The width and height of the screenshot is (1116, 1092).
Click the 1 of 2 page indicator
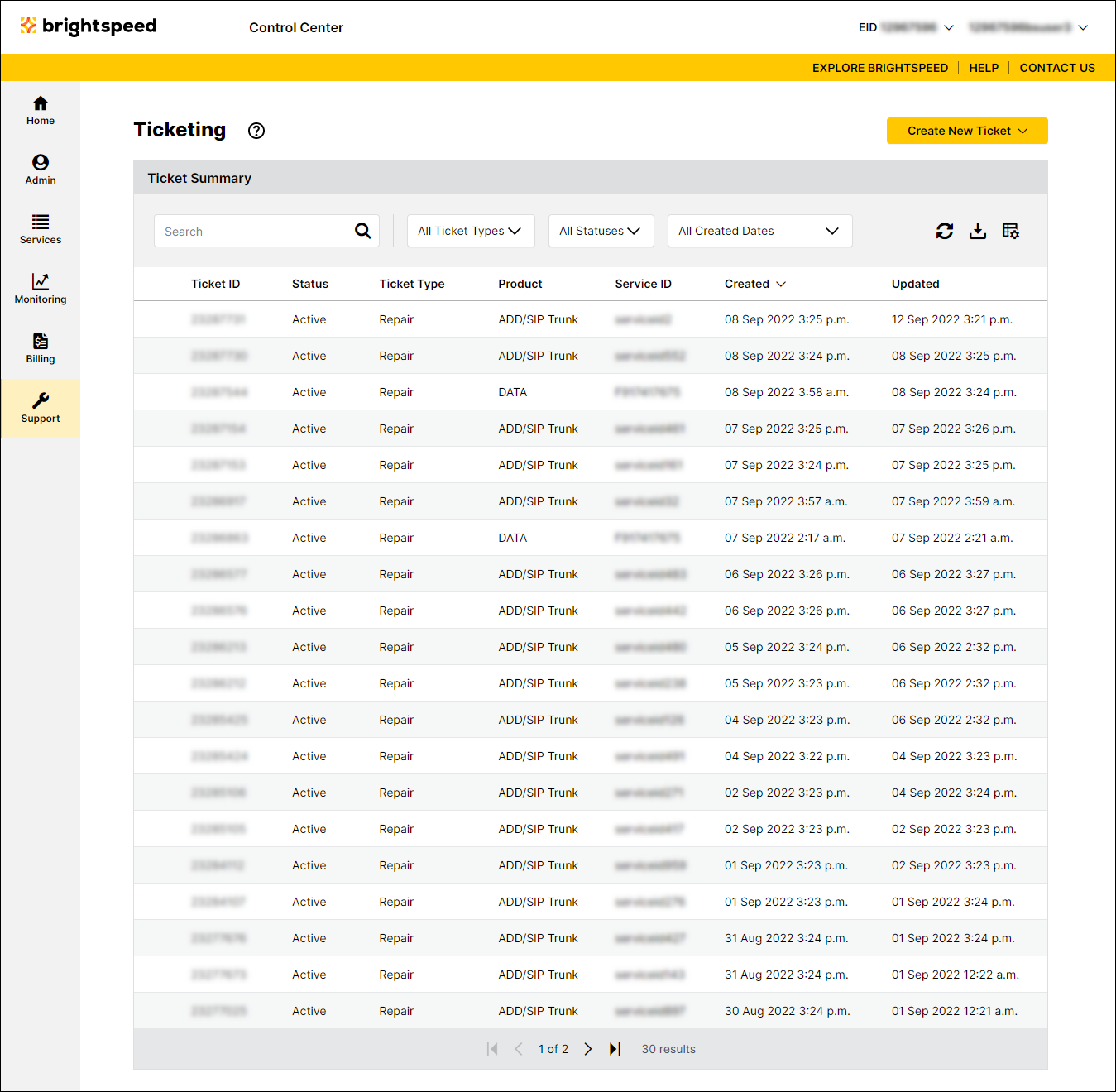point(553,1049)
